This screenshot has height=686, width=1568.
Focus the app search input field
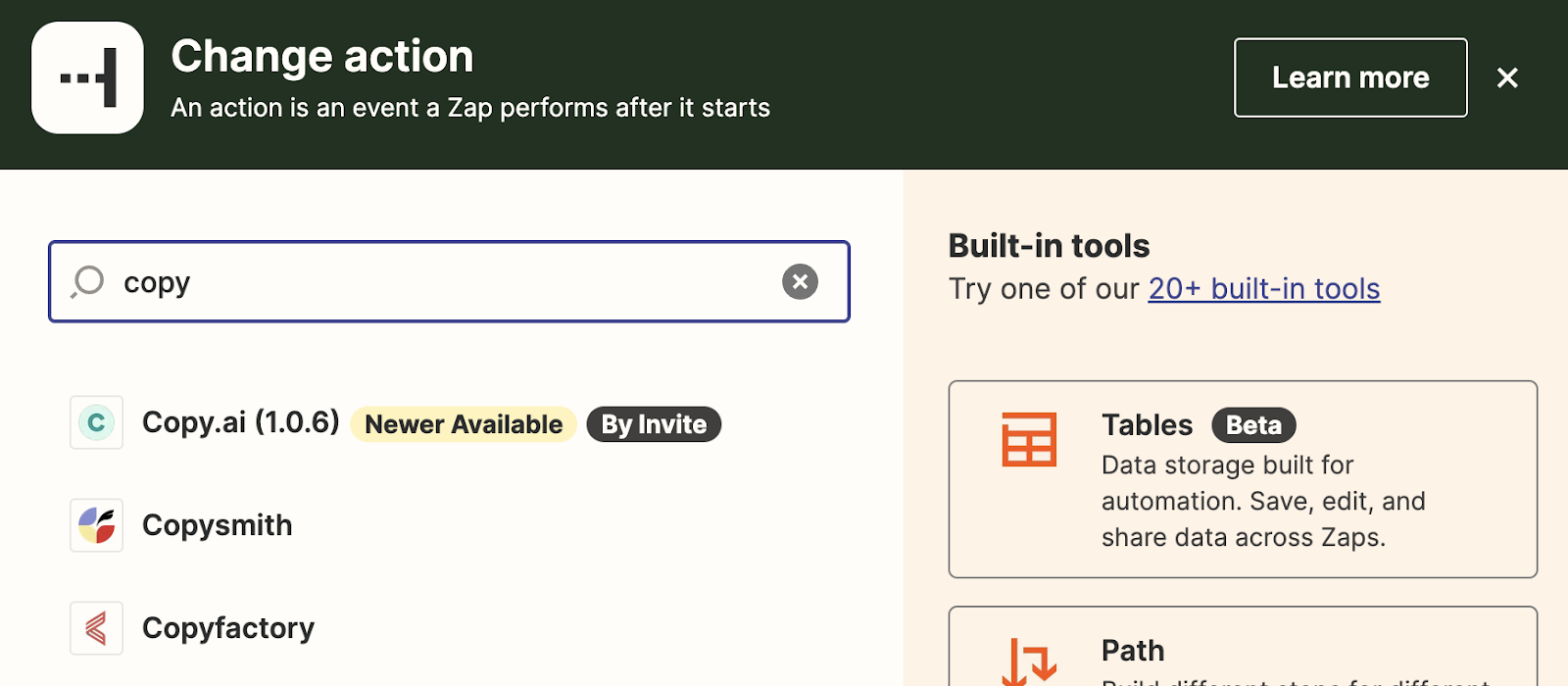coord(441,282)
